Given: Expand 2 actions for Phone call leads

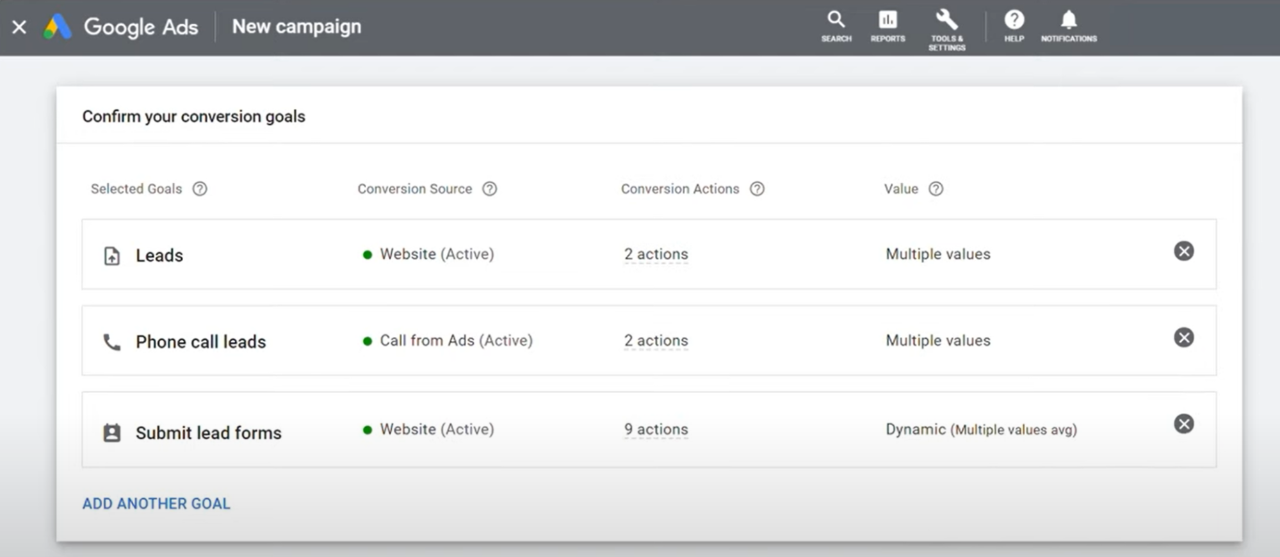Looking at the screenshot, I should pyautogui.click(x=656, y=341).
